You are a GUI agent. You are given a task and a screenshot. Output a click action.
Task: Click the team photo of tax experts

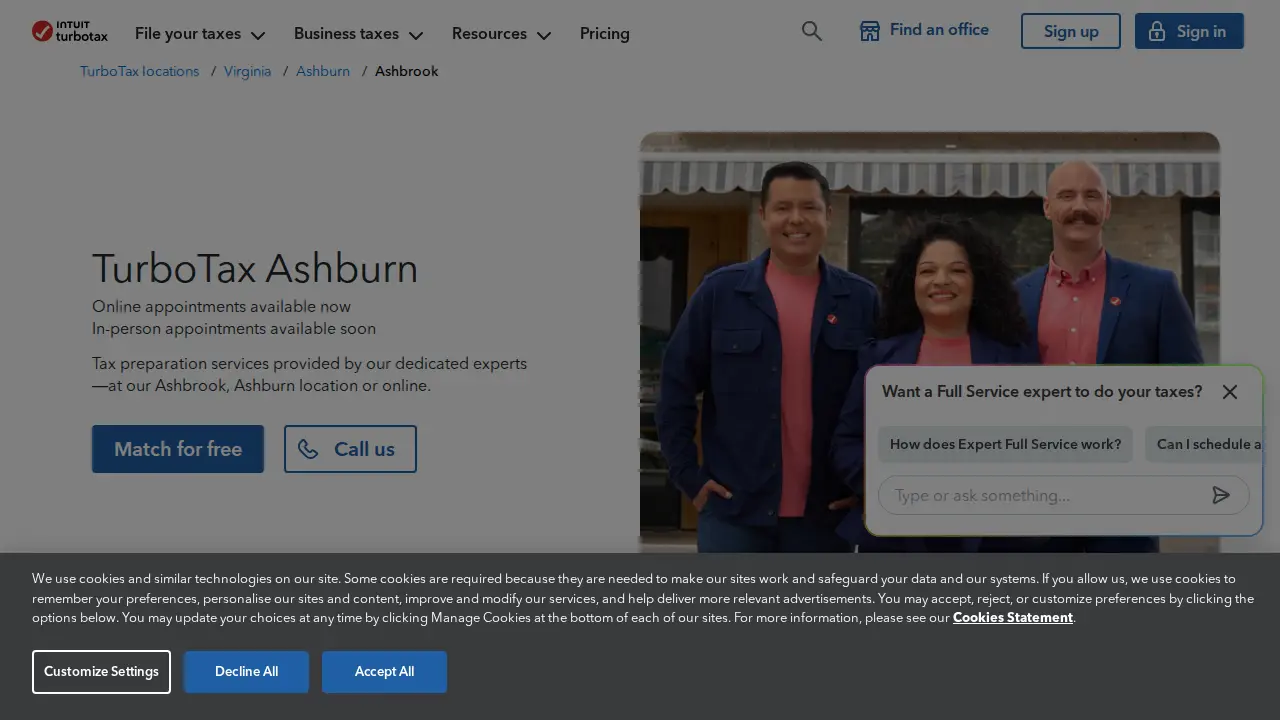coord(930,342)
